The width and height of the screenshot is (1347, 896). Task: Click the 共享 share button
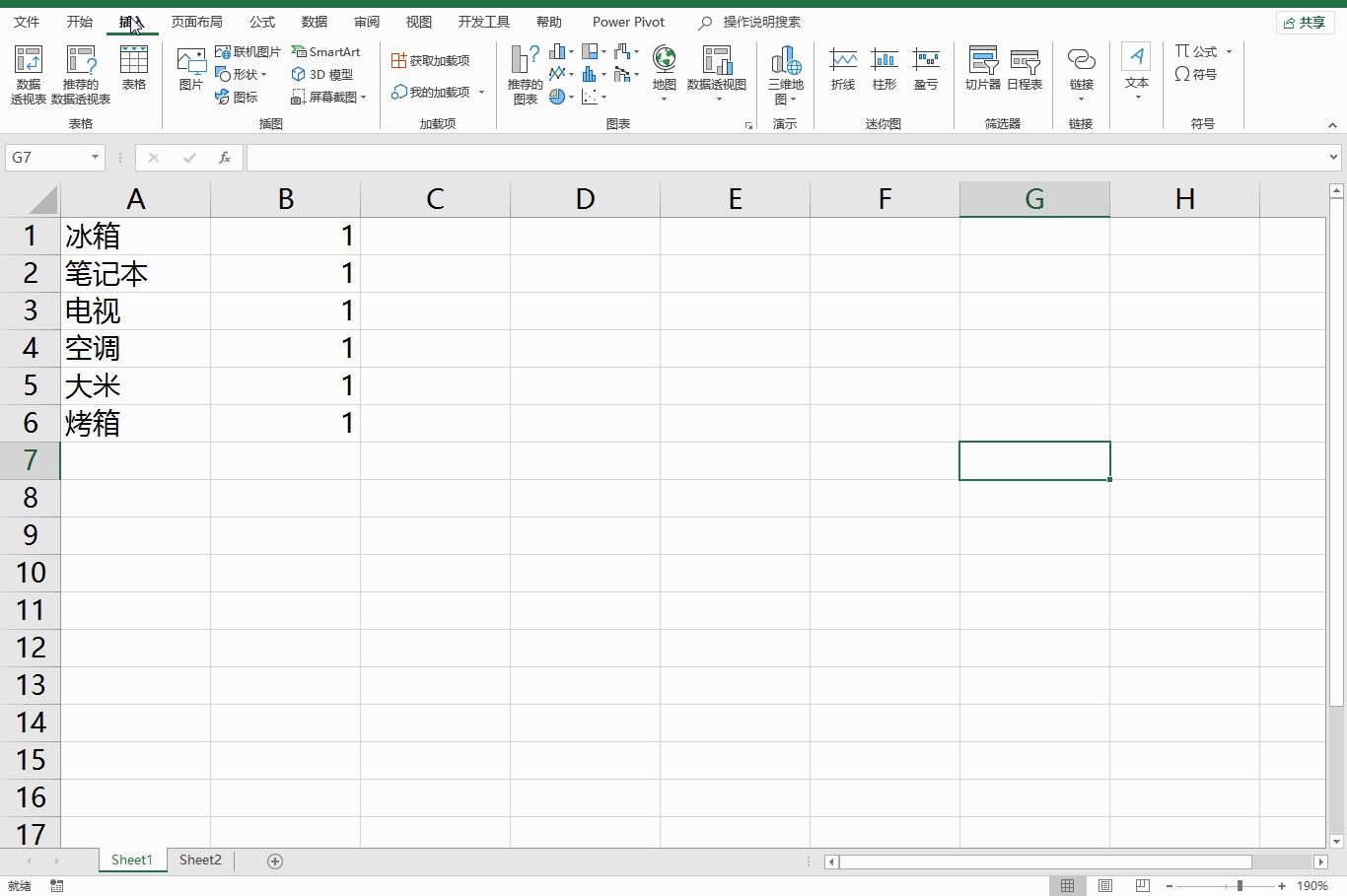click(x=1304, y=22)
